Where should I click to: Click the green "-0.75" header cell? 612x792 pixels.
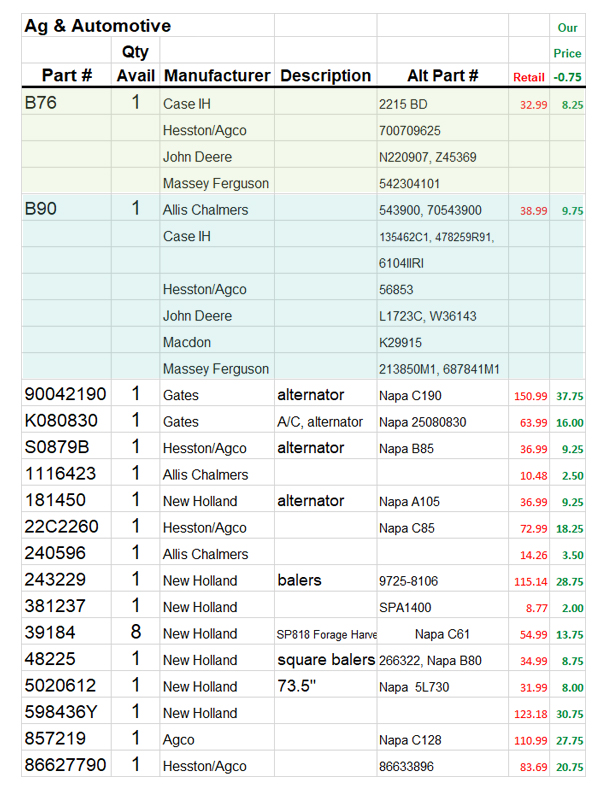568,77
